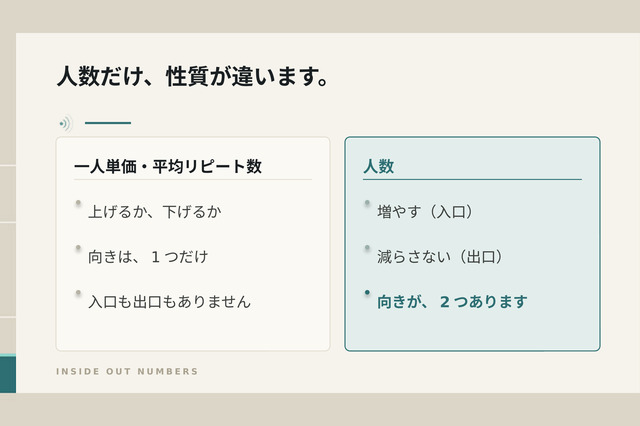The image size is (640, 426).
Task: Click the INSIDE OUT NUMBERS footer label
Action: coord(127,371)
